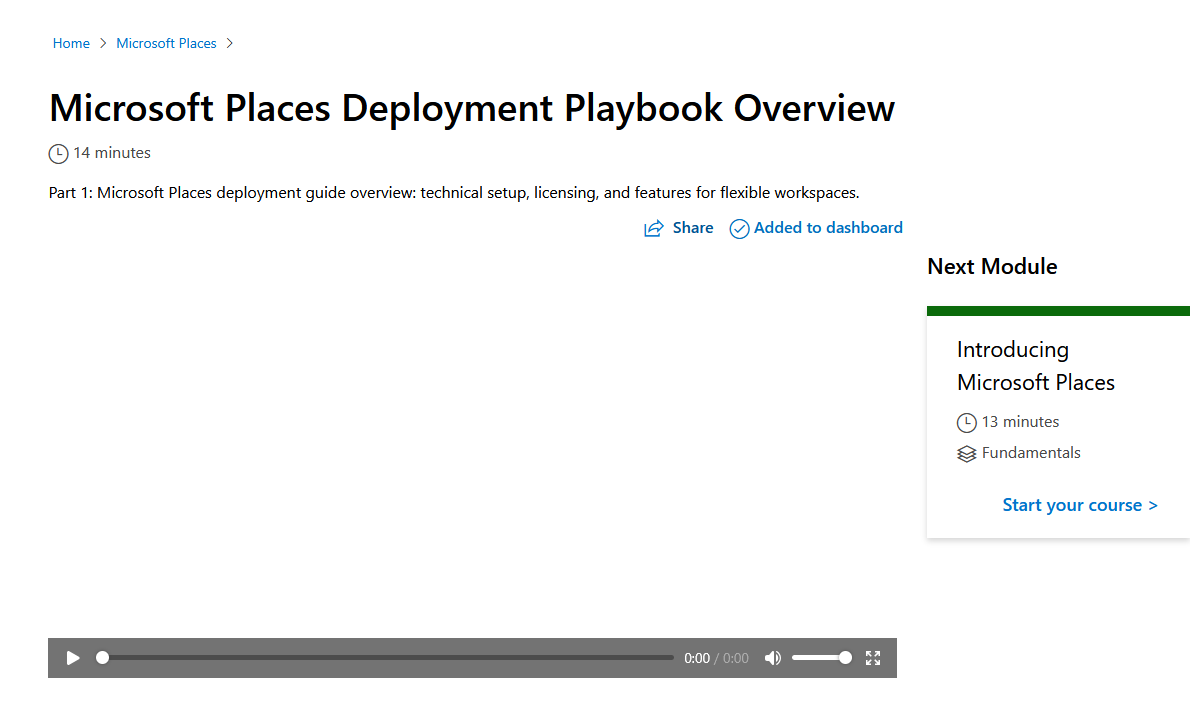1190x702 pixels.
Task: Click the Share button
Action: 678,228
